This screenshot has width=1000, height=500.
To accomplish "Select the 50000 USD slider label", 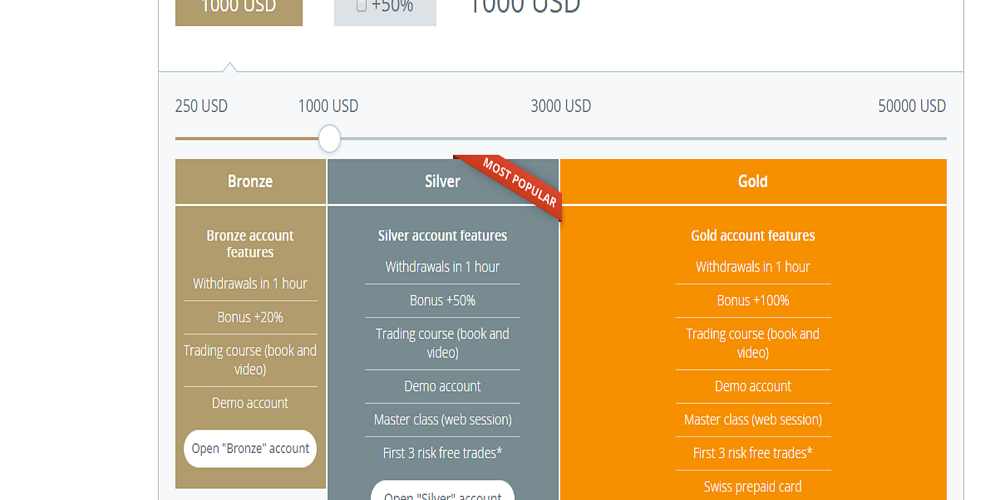I will 912,106.
